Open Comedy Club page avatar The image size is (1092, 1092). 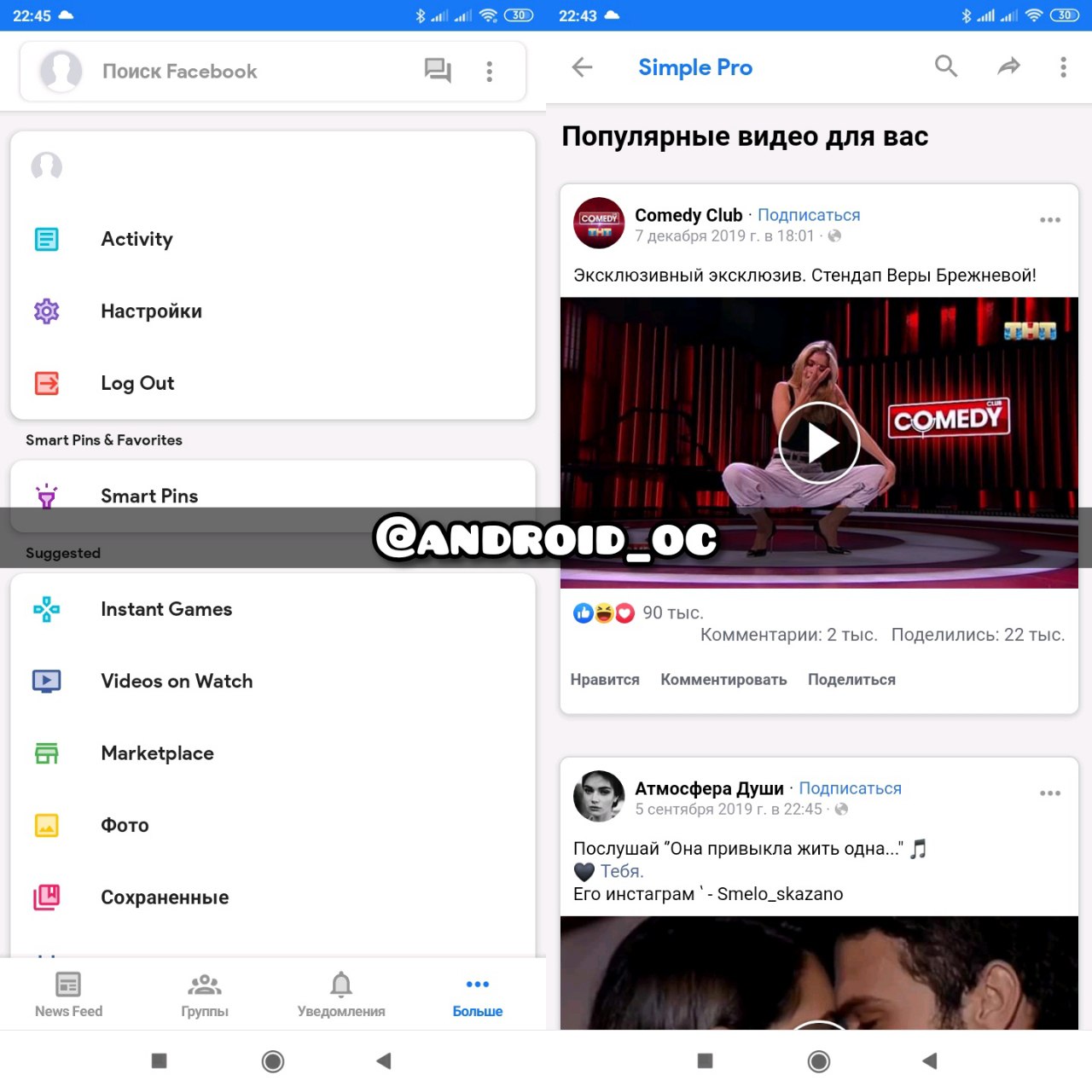pyautogui.click(x=599, y=224)
